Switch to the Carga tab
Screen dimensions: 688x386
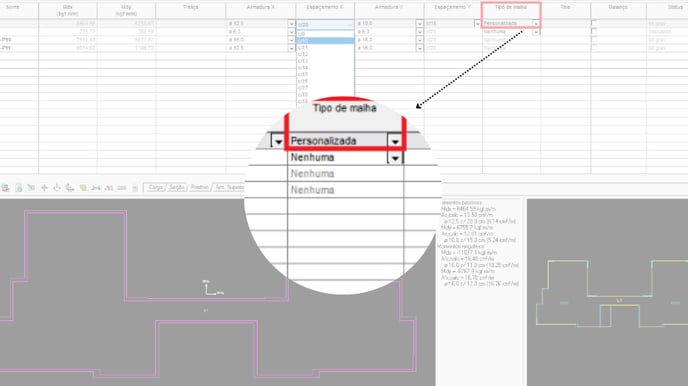(x=155, y=188)
